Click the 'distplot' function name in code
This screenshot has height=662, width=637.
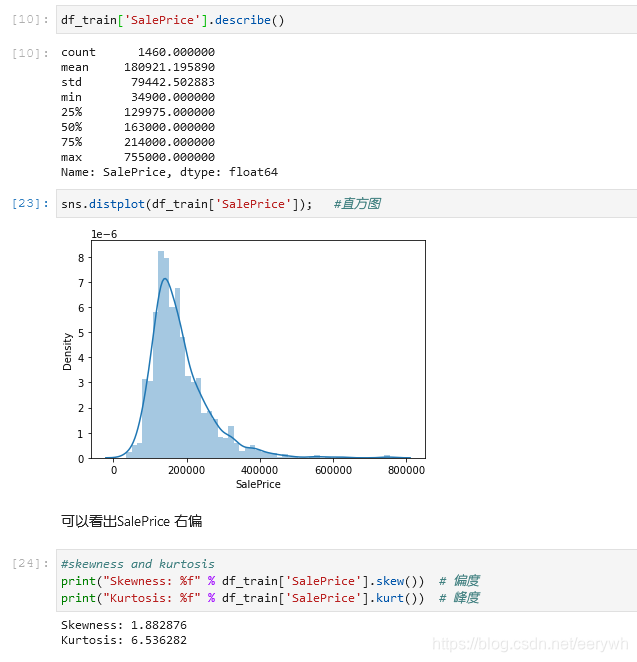coord(117,204)
